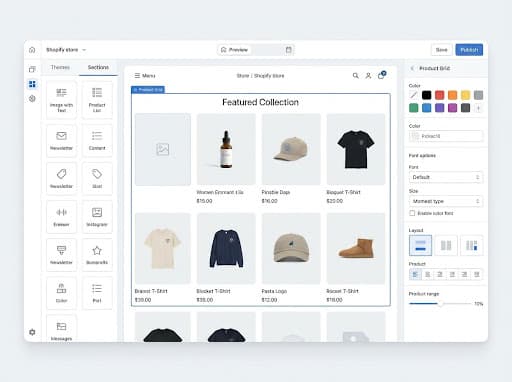Add the Content section
This screenshot has width=512, height=382.
97,141
